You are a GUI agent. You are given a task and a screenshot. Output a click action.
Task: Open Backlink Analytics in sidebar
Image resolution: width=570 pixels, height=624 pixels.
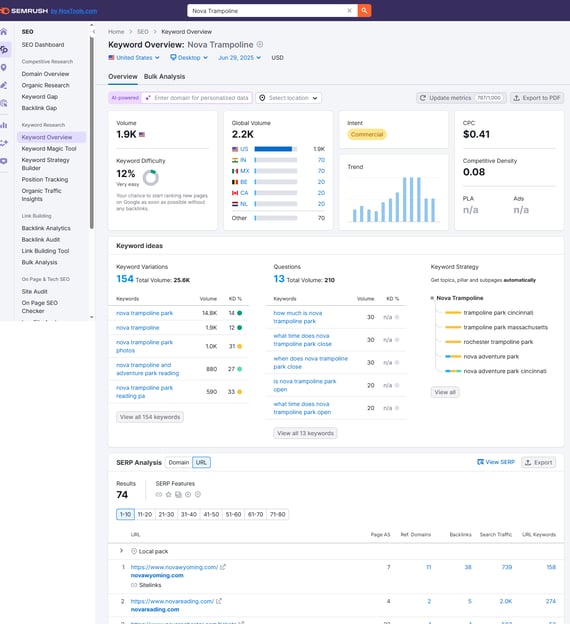pos(46,228)
